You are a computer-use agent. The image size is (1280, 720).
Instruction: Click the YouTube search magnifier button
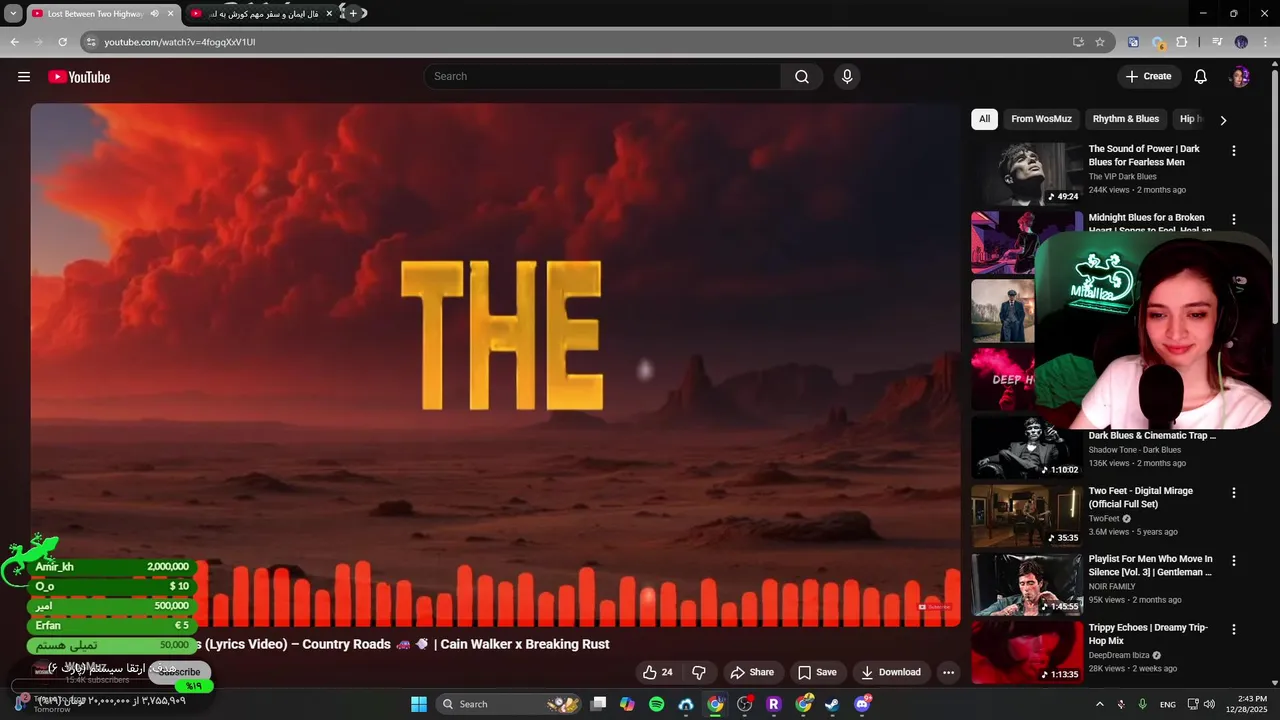point(802,77)
